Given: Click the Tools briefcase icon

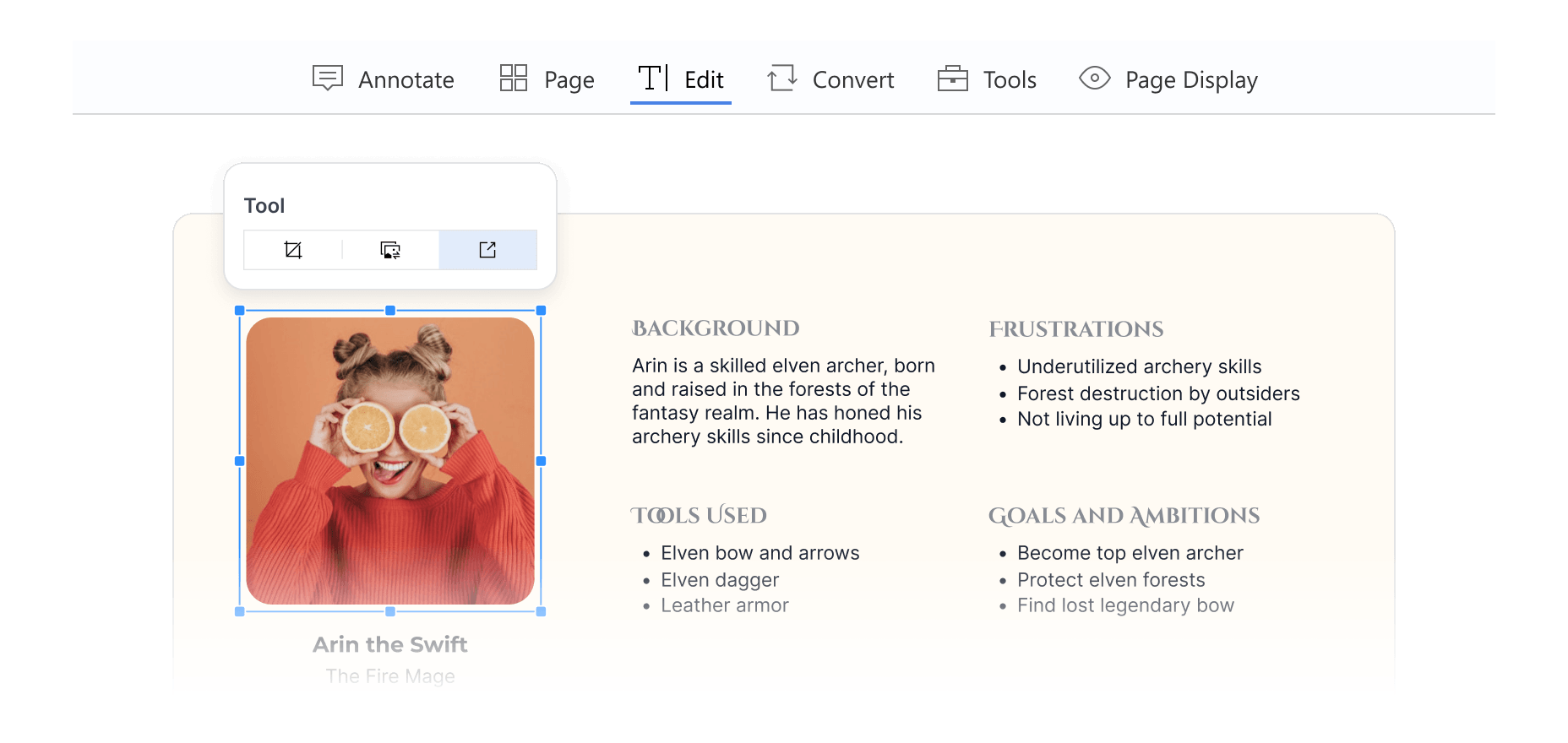Looking at the screenshot, I should [x=953, y=79].
